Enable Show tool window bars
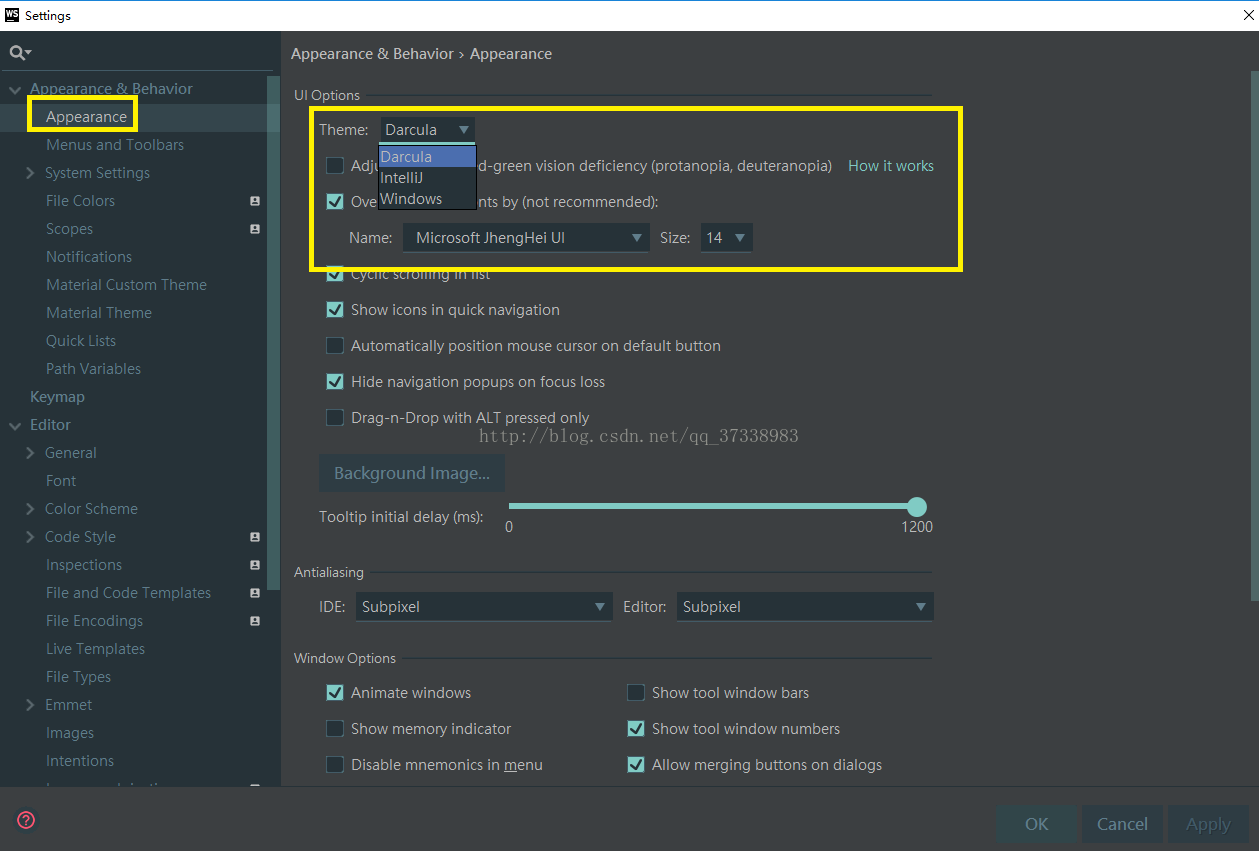The width and height of the screenshot is (1259, 851). (x=636, y=693)
